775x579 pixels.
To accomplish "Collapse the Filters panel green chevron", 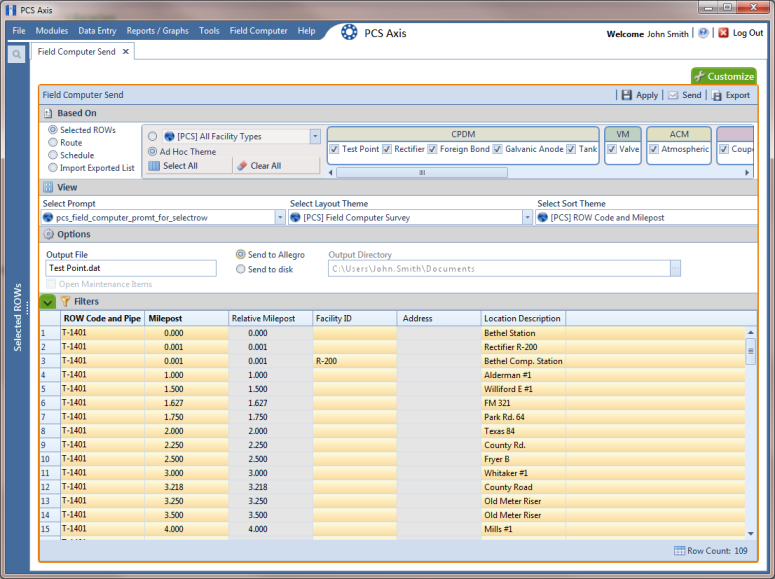I will pos(48,302).
